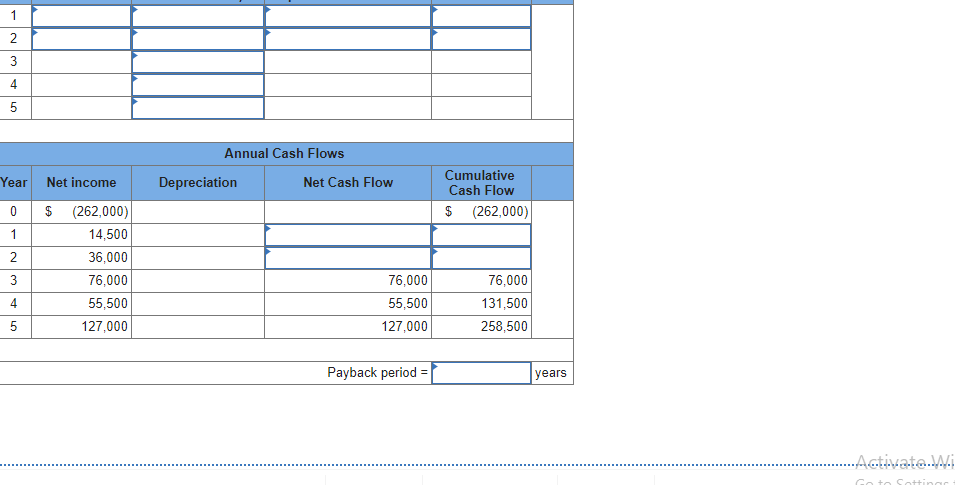Click the 'Annual Cash Flows' table title
The height and width of the screenshot is (485, 955).
pos(284,154)
